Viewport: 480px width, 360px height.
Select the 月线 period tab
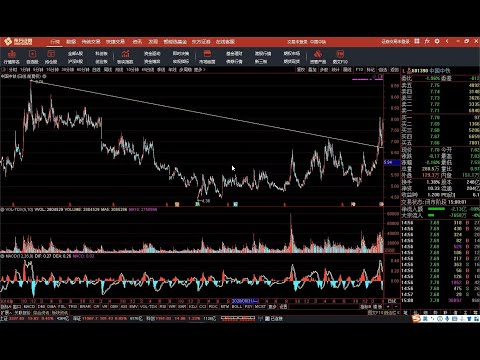[119, 70]
